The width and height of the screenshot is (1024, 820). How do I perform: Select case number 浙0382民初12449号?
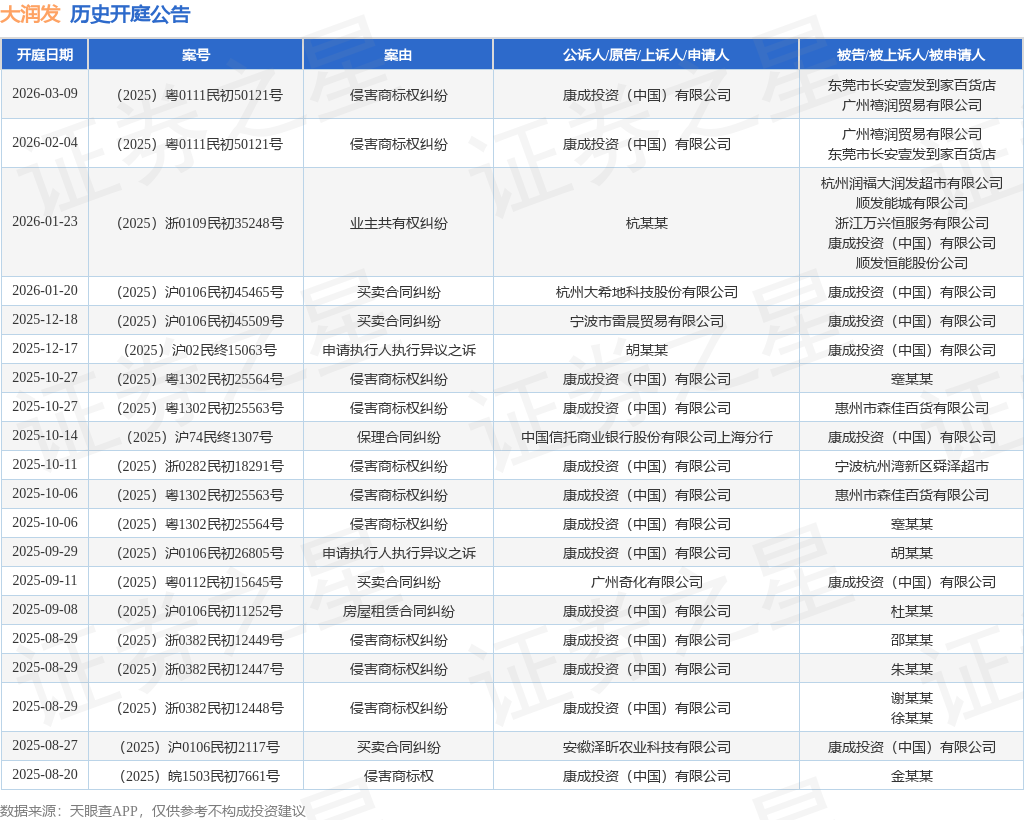pos(200,640)
